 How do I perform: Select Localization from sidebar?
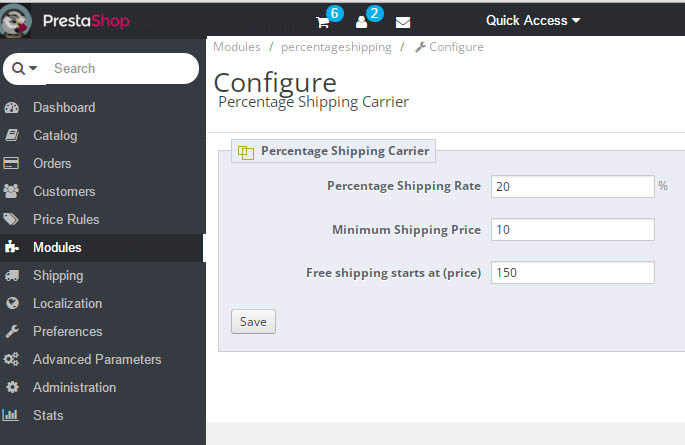[67, 303]
